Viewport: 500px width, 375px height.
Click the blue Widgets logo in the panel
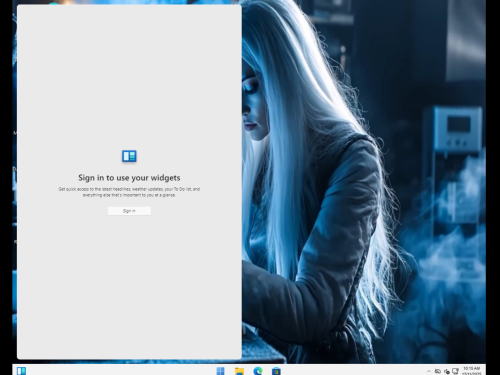click(129, 156)
